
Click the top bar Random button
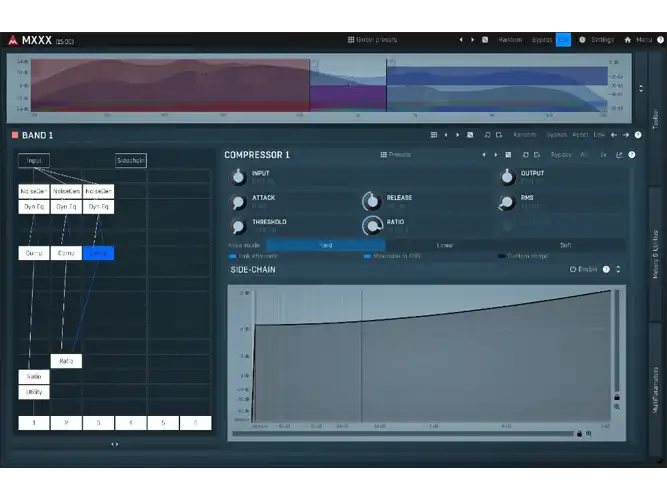[x=510, y=40]
